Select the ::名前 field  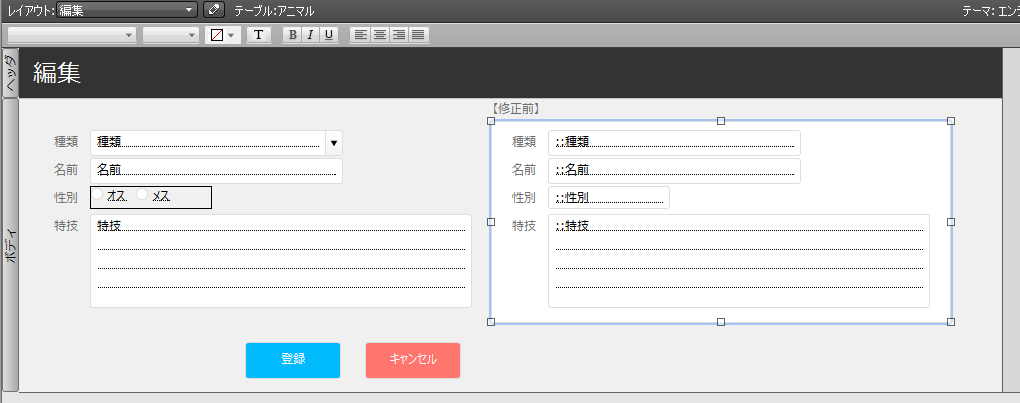click(674, 171)
